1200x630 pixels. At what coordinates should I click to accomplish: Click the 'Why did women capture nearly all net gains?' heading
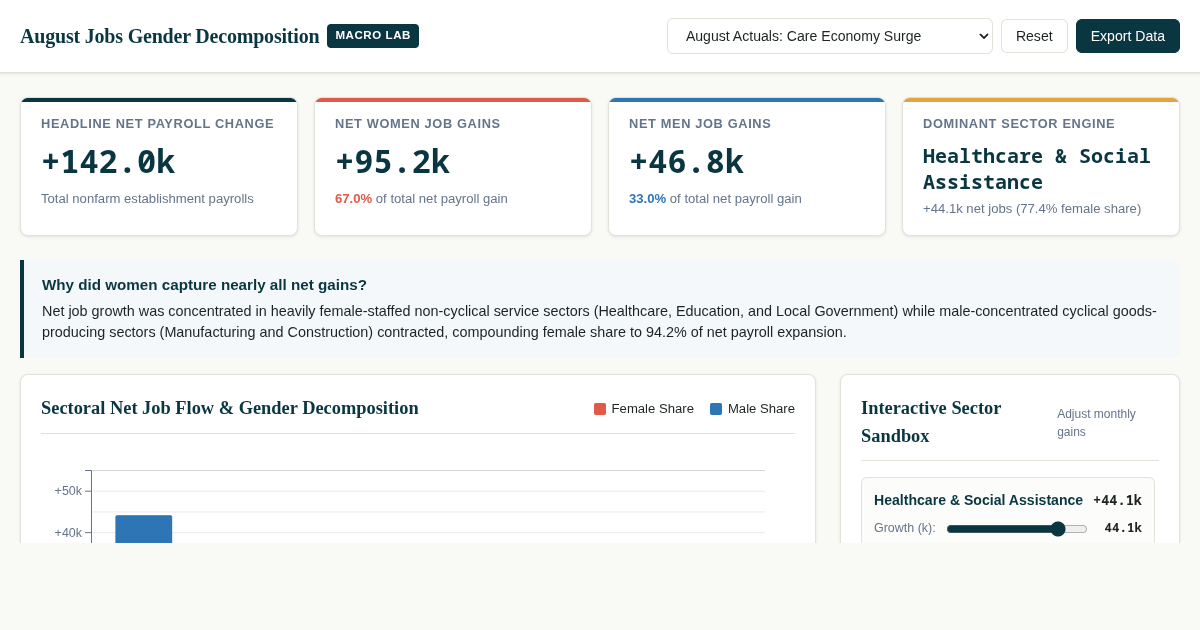tap(204, 285)
